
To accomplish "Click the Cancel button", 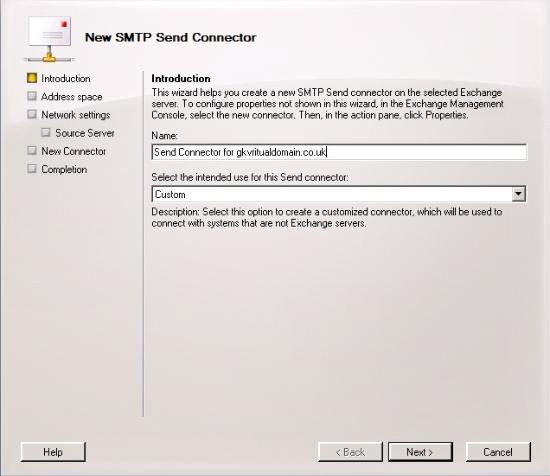I will (x=498, y=452).
